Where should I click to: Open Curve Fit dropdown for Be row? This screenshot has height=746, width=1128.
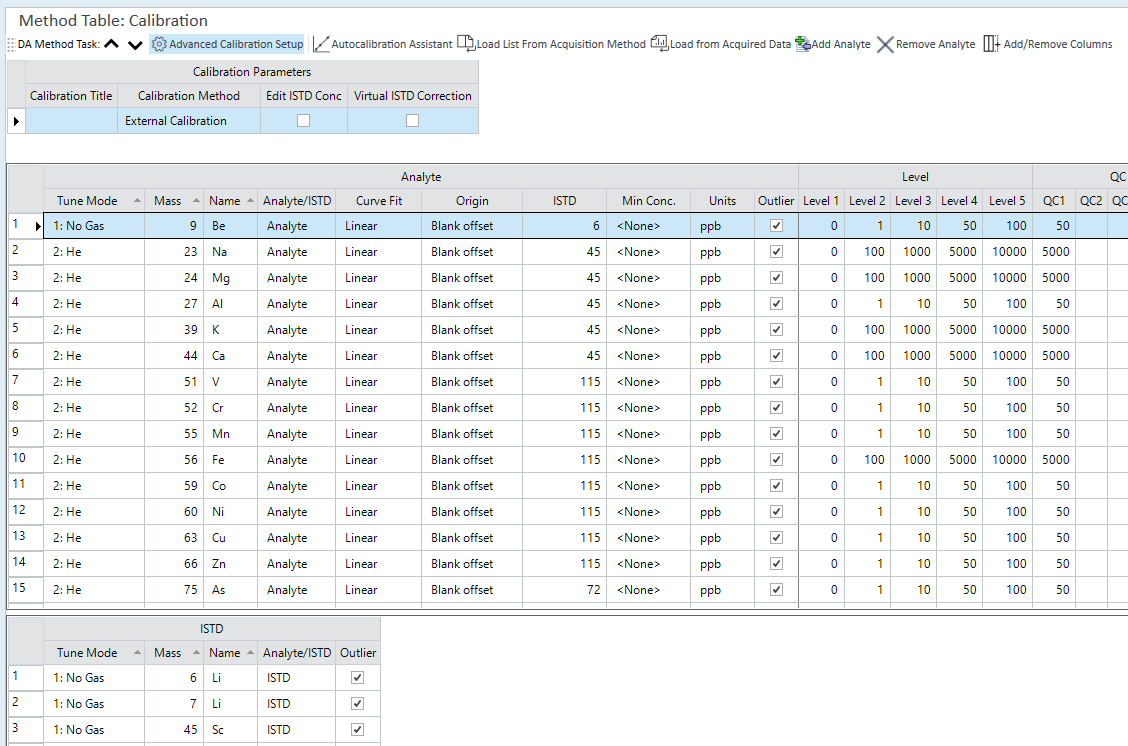tap(378, 226)
